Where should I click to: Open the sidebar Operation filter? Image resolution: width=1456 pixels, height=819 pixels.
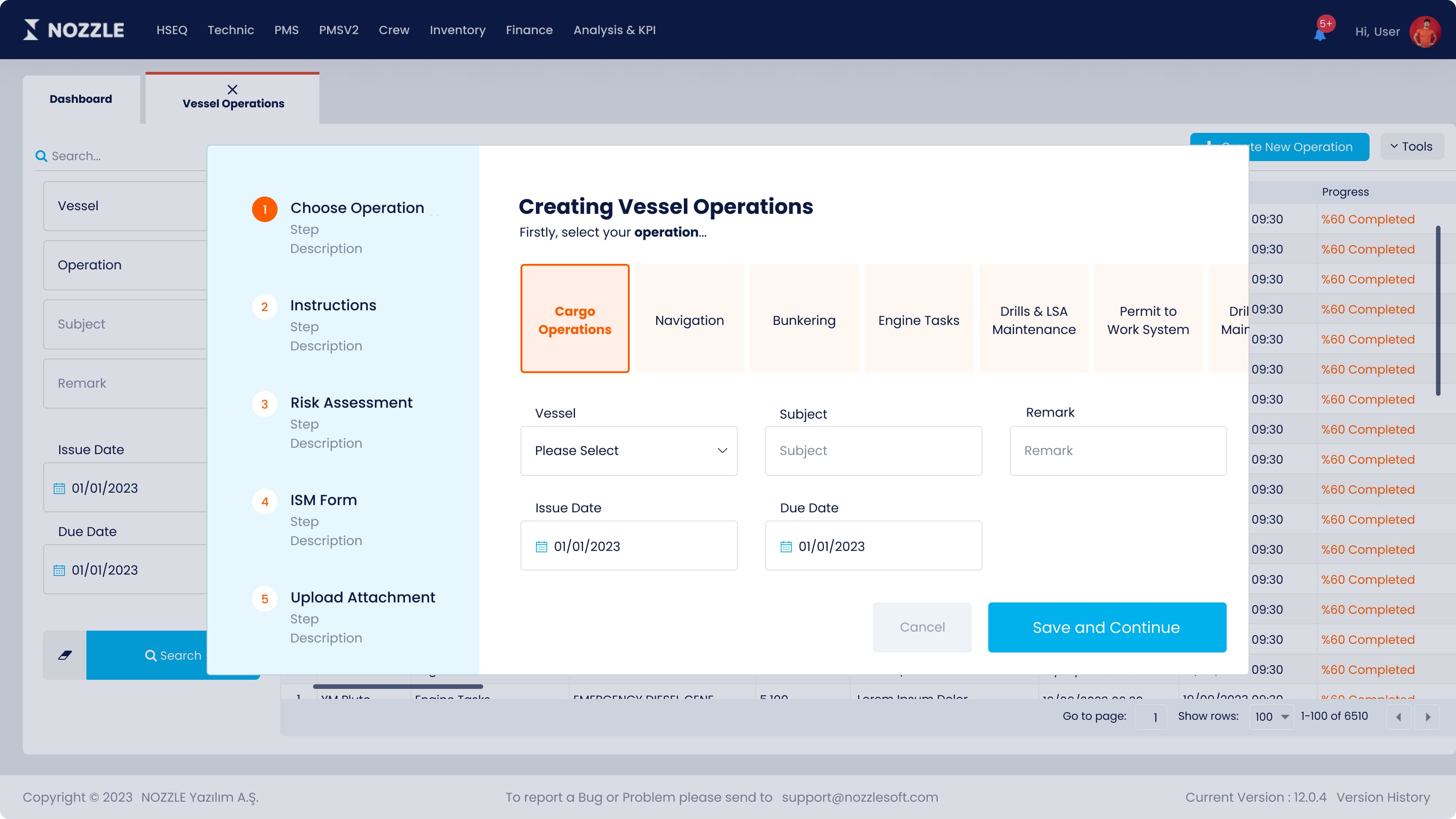click(125, 265)
